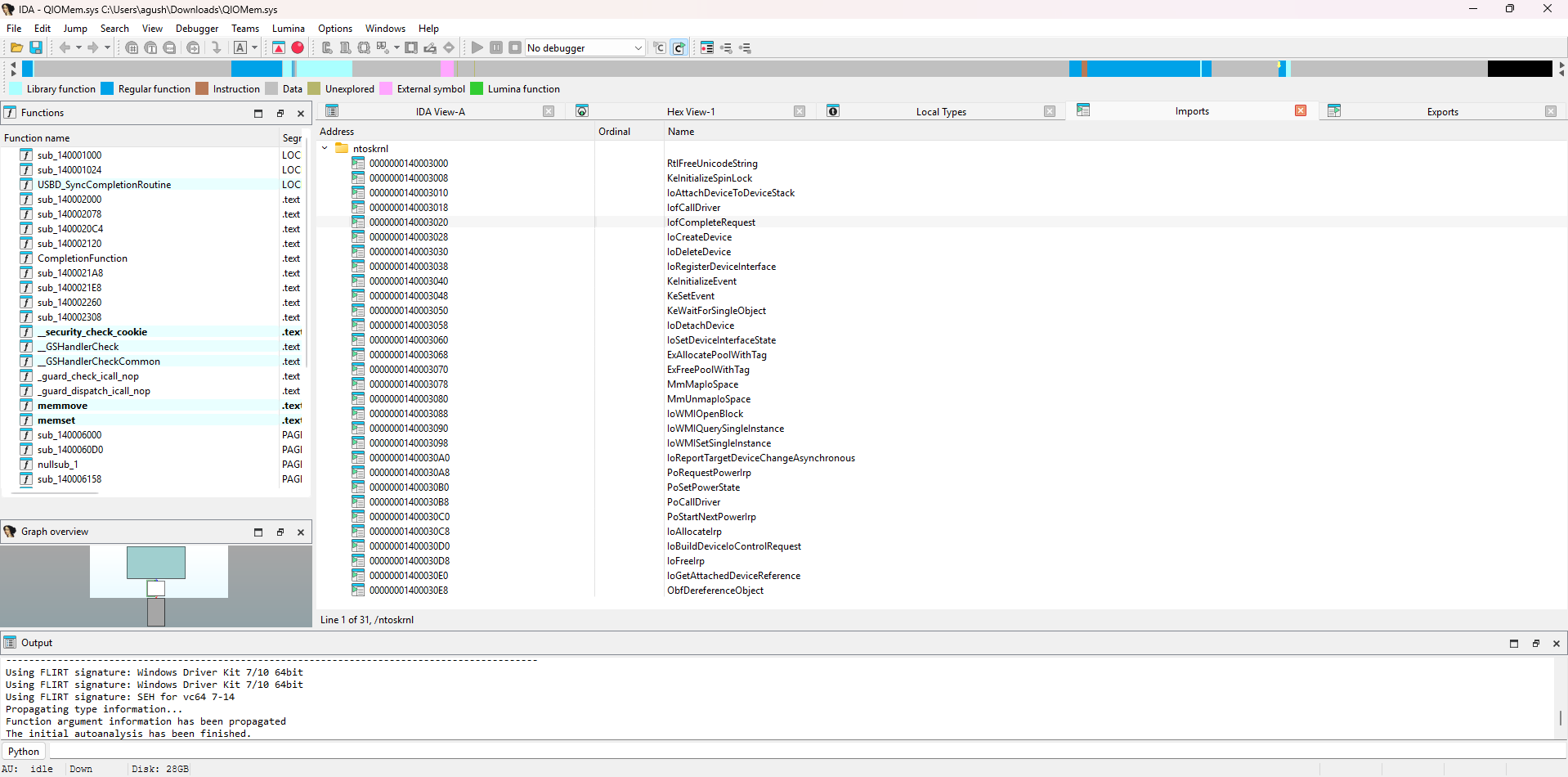1568x777 pixels.
Task: Click the boxed letter A toolbar icon
Action: click(x=240, y=48)
